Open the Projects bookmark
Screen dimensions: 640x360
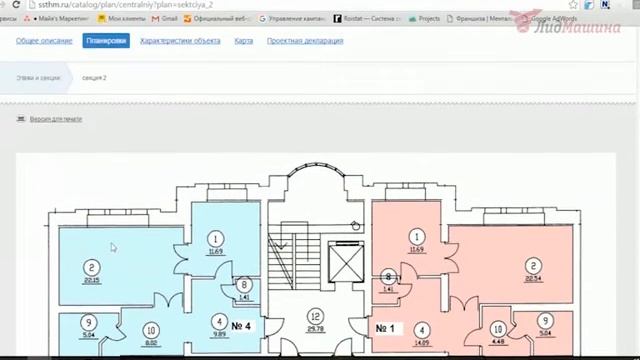click(424, 19)
